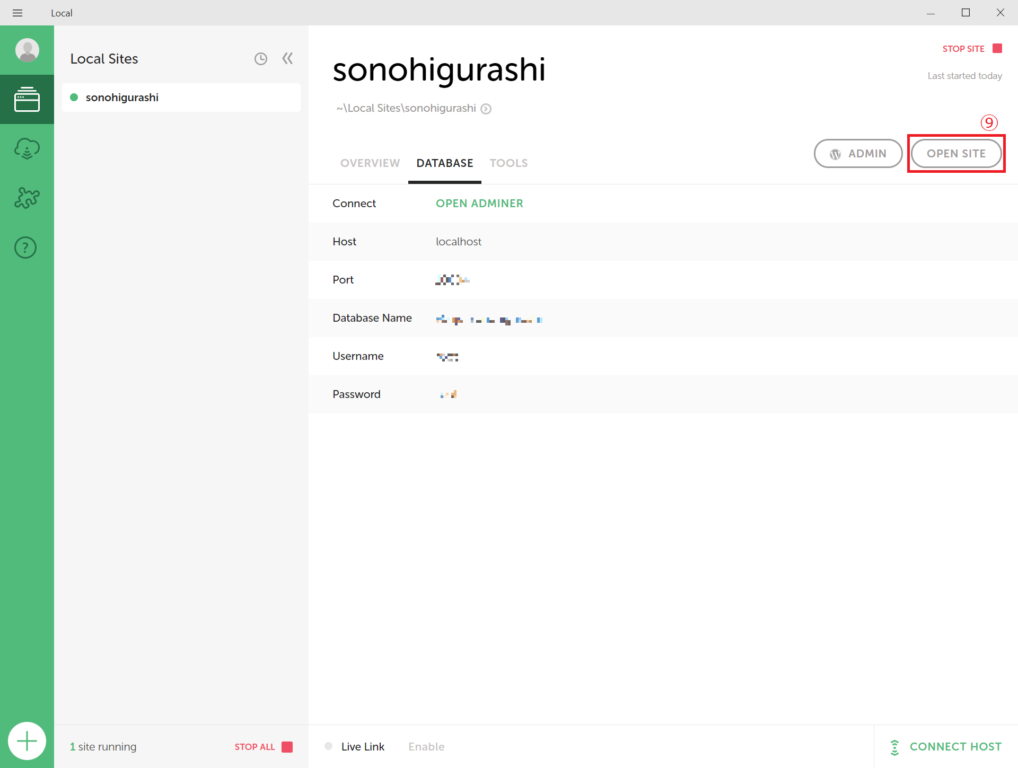The width and height of the screenshot is (1018, 768).
Task: Click the blurred Database Name value
Action: pos(489,319)
